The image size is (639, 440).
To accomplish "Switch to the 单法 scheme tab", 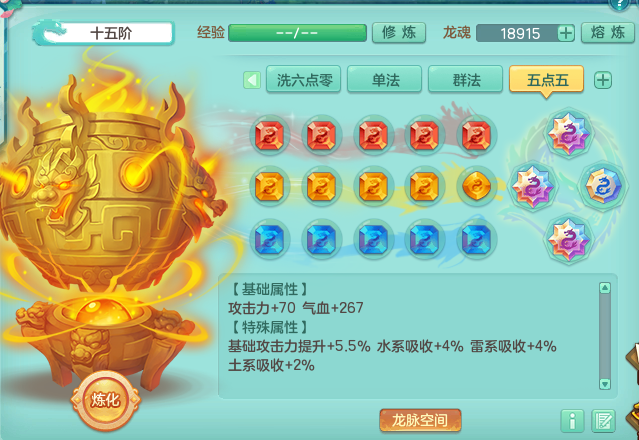I will 384,79.
